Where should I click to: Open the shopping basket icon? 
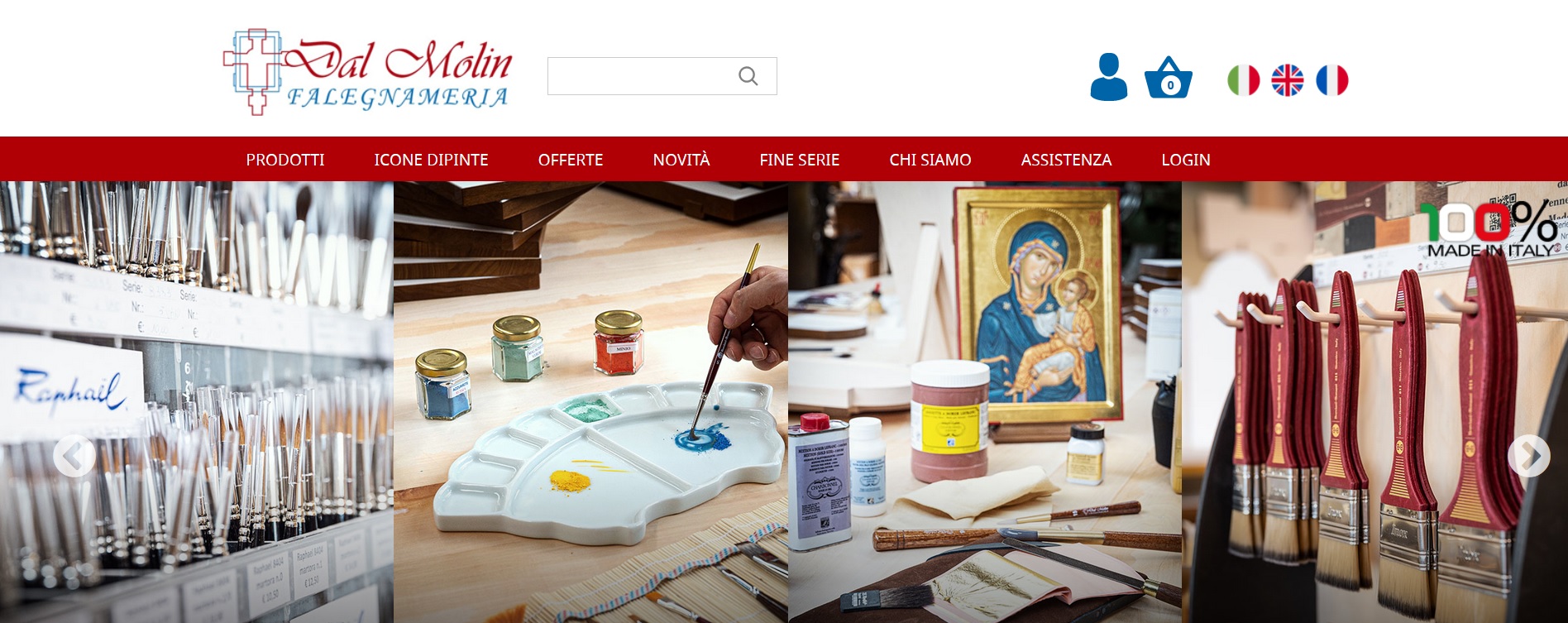tap(1169, 78)
